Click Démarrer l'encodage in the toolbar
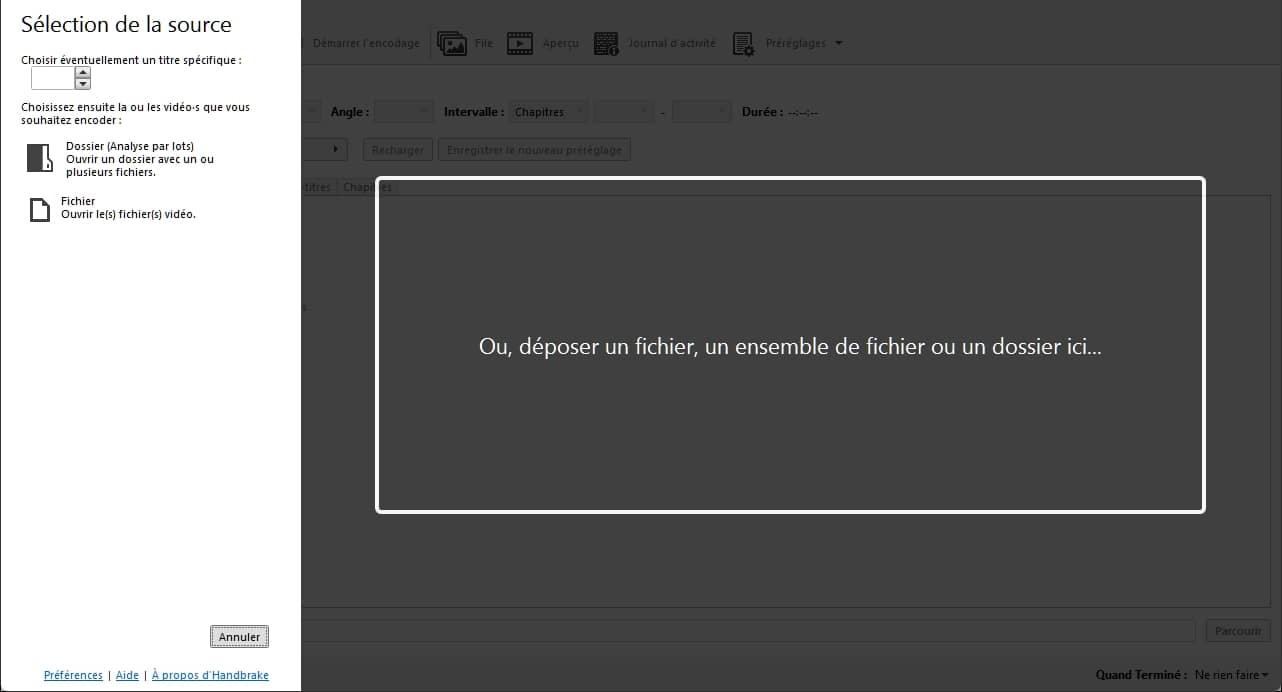The image size is (1282, 692). pos(365,44)
